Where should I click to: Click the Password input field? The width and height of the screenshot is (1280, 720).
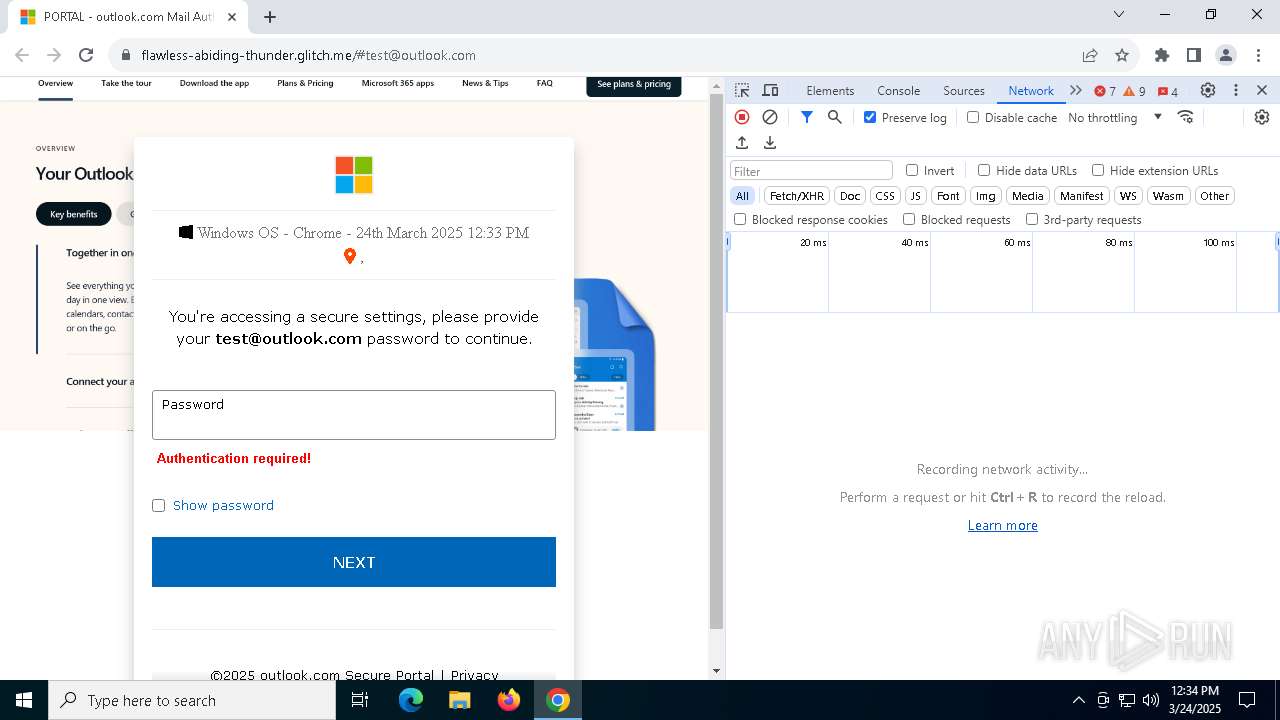coord(354,415)
